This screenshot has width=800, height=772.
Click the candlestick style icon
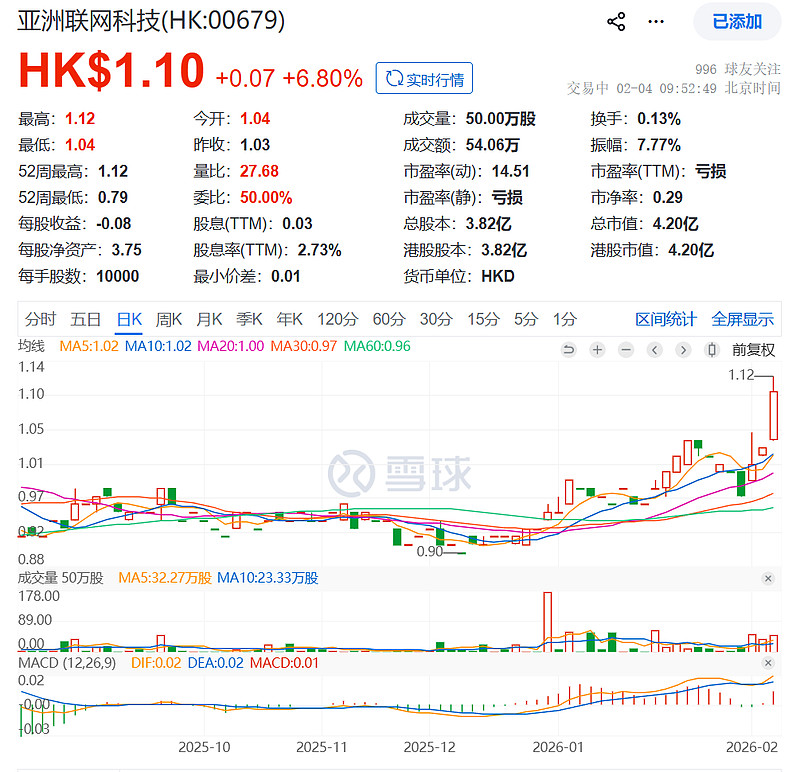[x=712, y=350]
